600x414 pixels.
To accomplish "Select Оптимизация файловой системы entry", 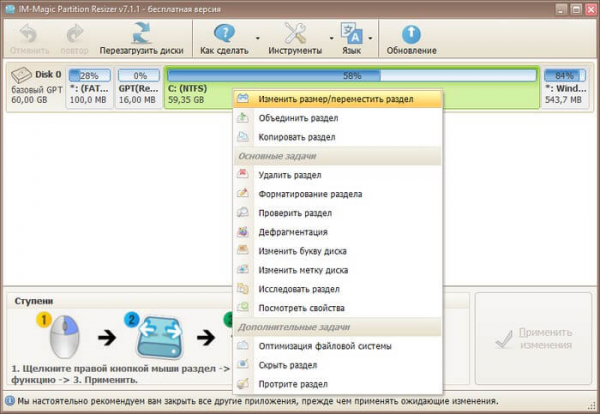I will (338, 346).
